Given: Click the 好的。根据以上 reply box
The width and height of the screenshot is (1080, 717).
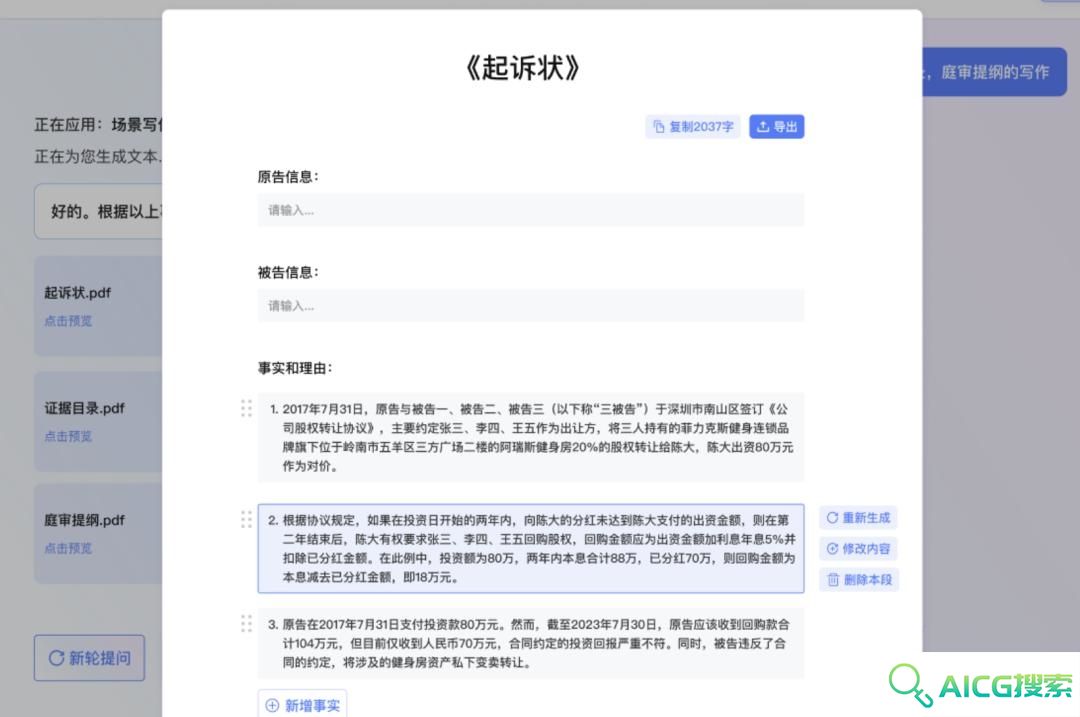Looking at the screenshot, I should 98,211.
